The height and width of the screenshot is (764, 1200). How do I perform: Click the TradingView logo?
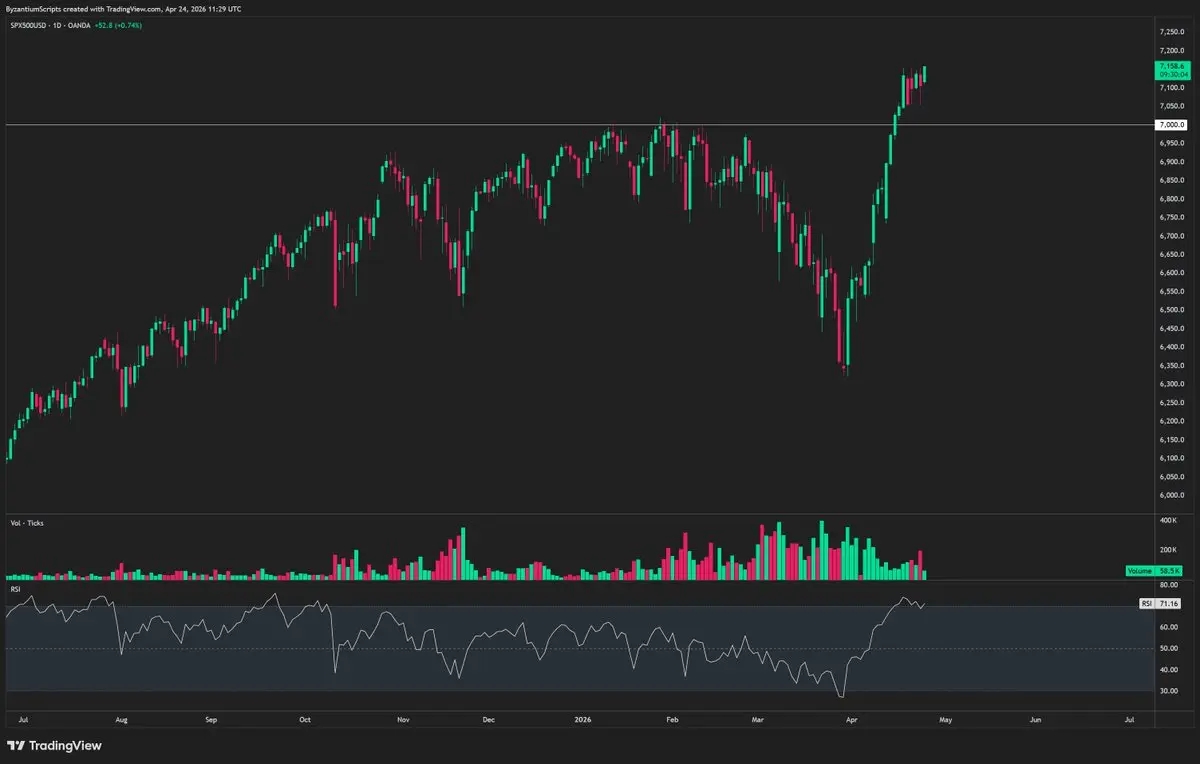55,745
